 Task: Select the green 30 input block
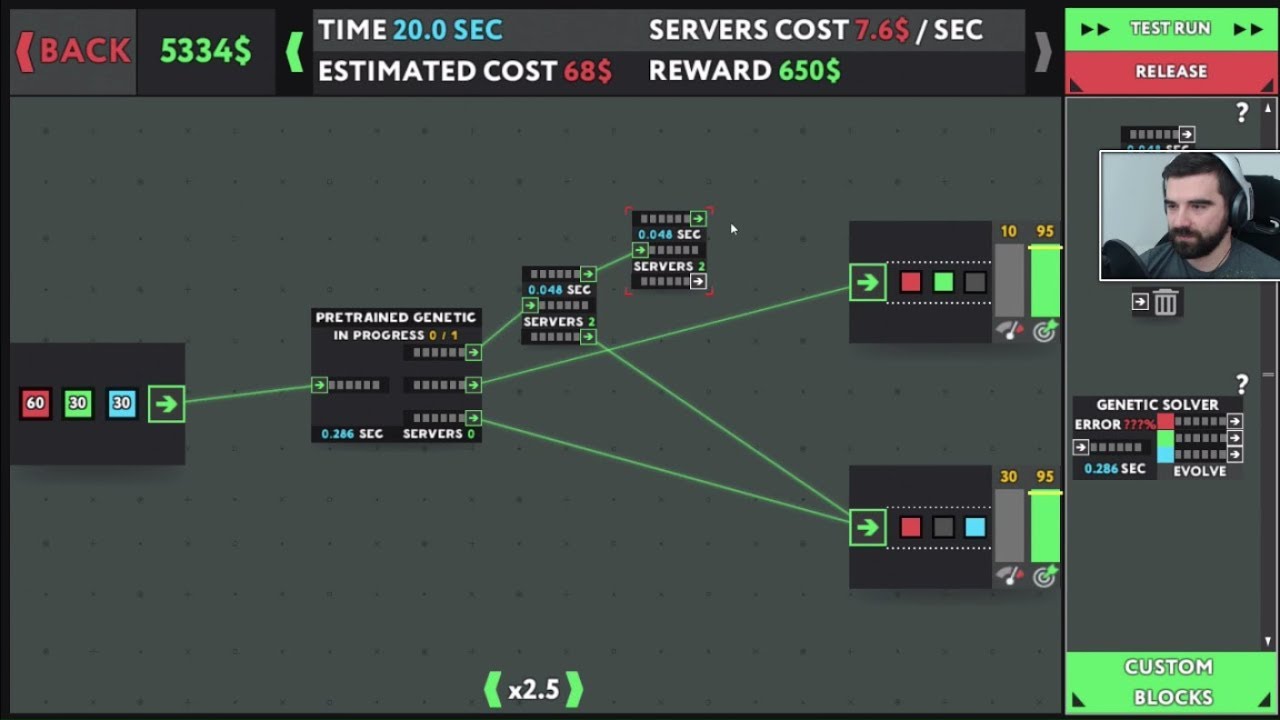[x=78, y=403]
